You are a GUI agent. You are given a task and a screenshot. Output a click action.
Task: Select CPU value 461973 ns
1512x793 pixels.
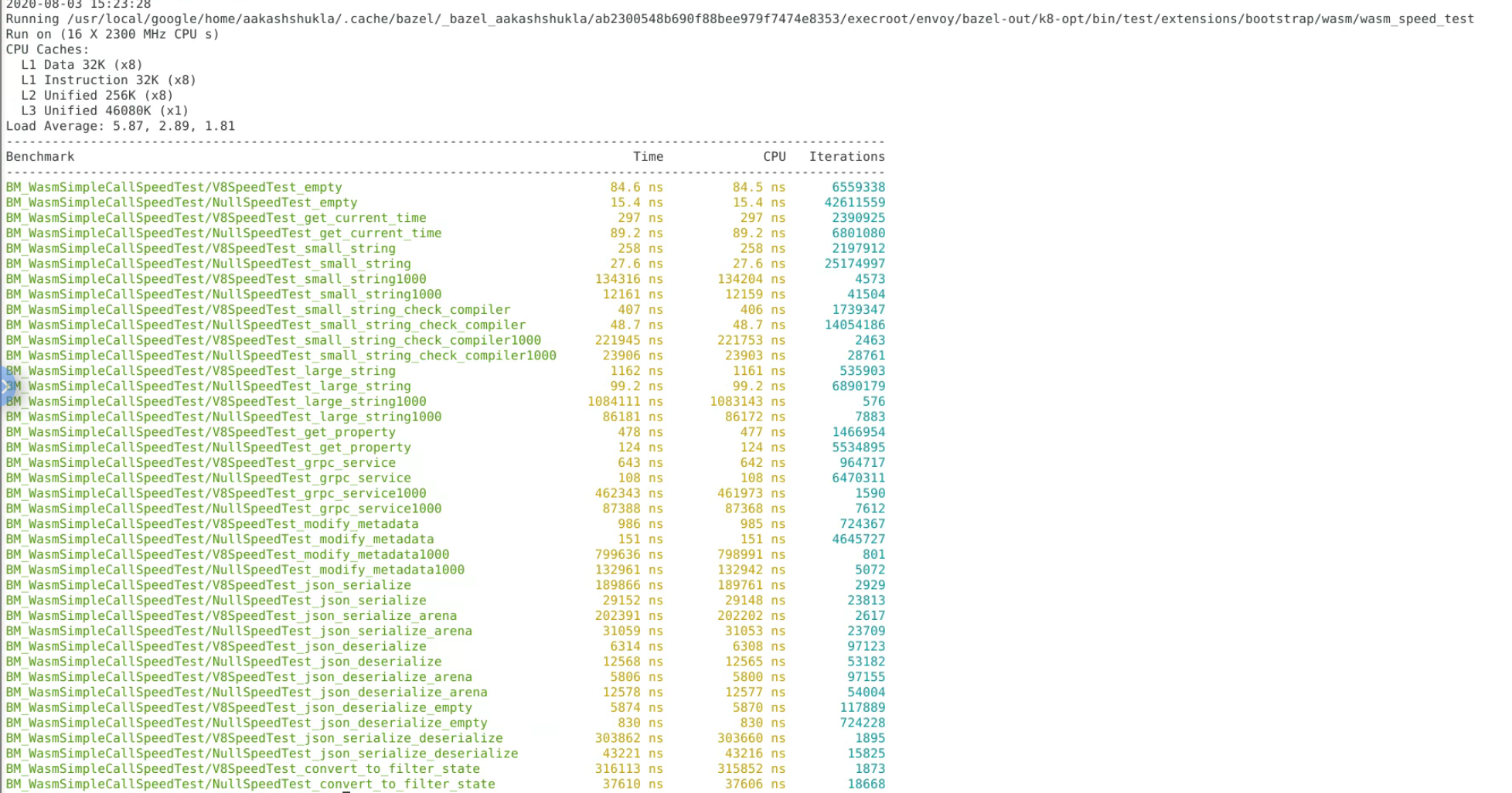(751, 493)
